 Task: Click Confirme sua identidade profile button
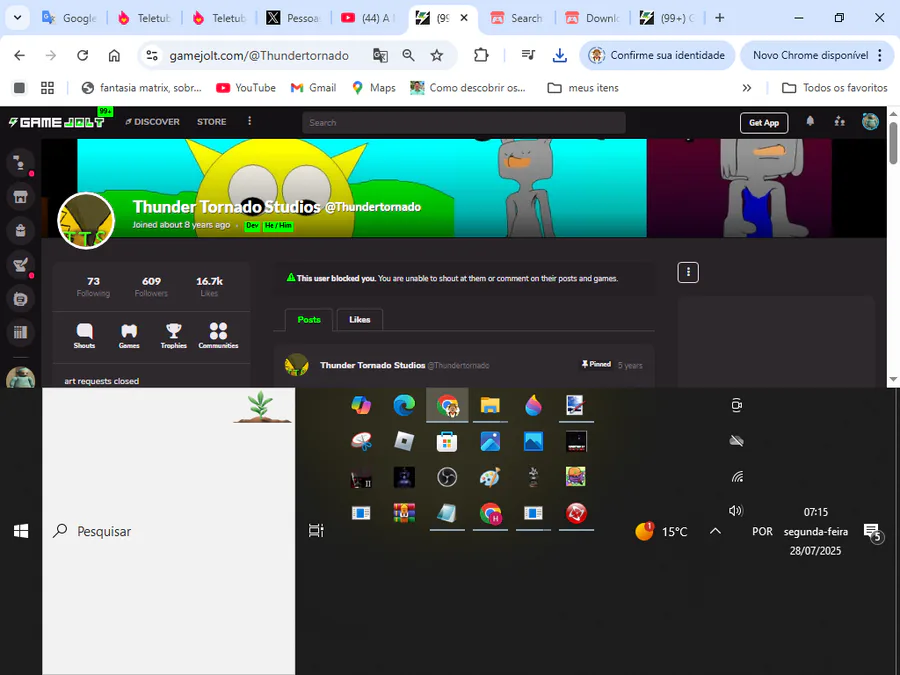click(x=657, y=55)
